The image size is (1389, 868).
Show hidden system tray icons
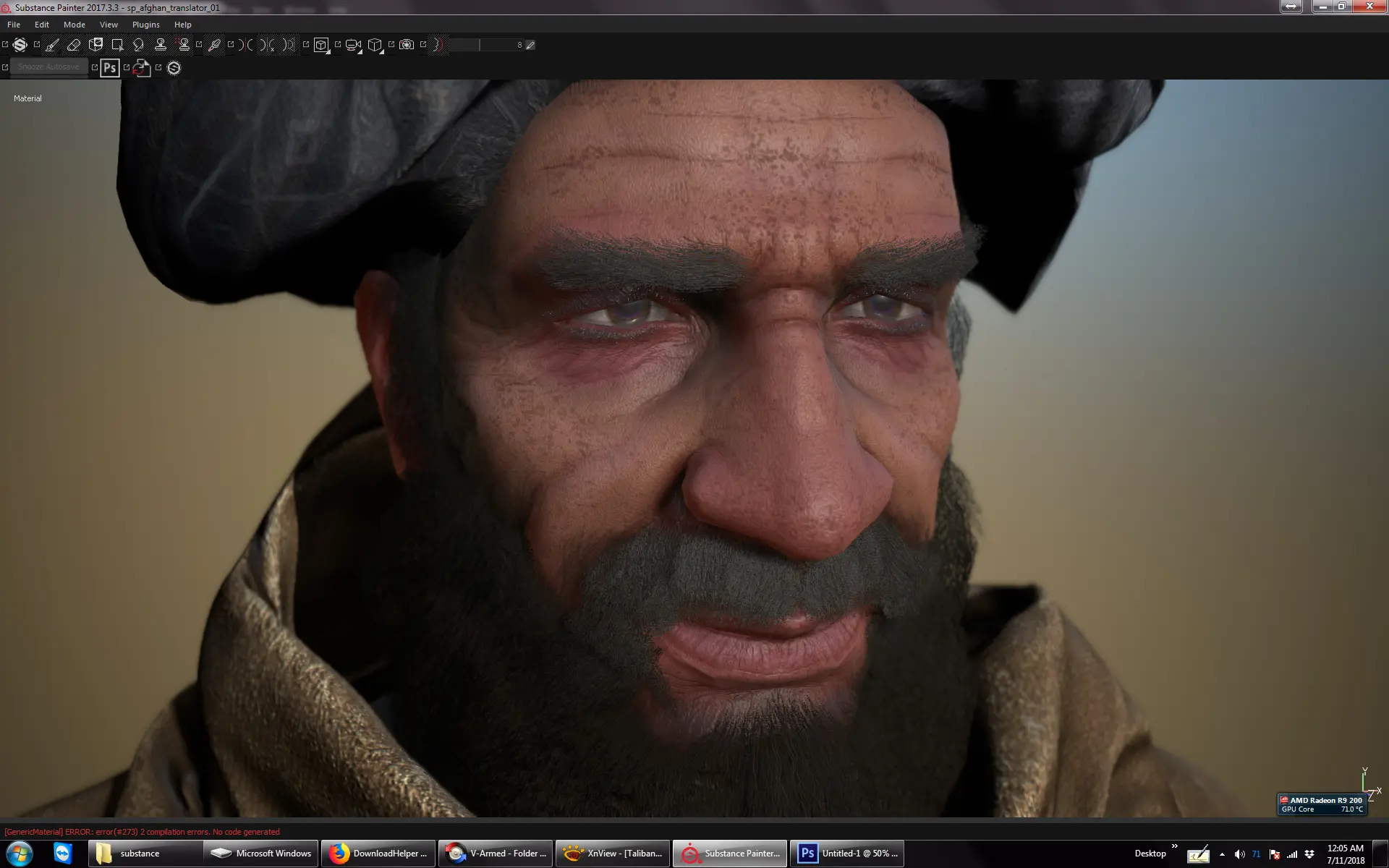coord(1222,854)
